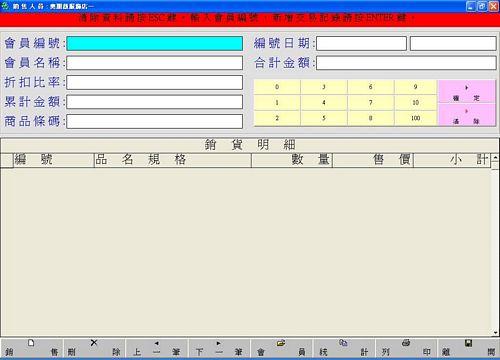Open the 會員 (member) folder button
500x360 pixels.
[282, 348]
